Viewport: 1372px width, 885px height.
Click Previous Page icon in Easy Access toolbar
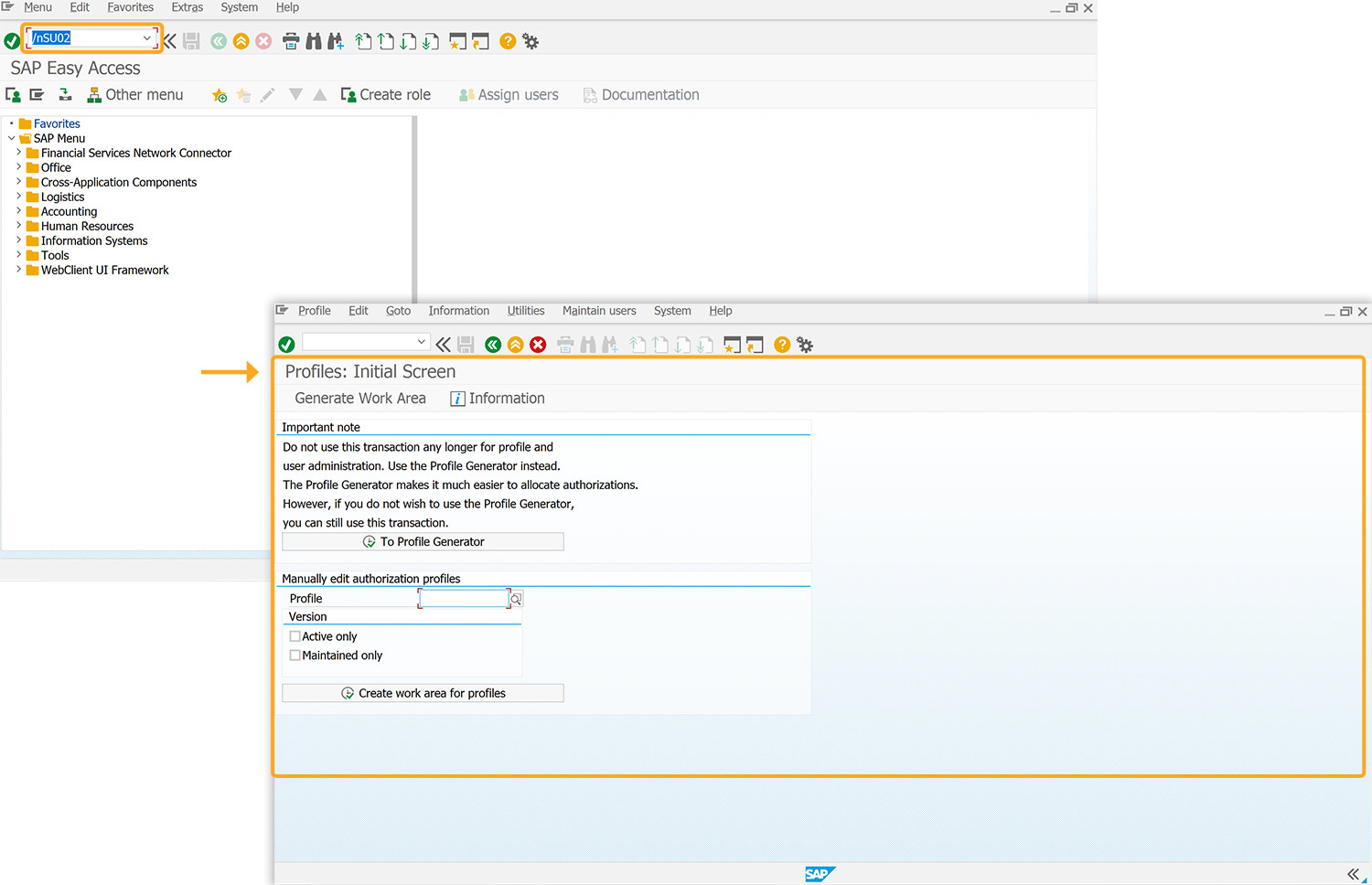point(386,41)
